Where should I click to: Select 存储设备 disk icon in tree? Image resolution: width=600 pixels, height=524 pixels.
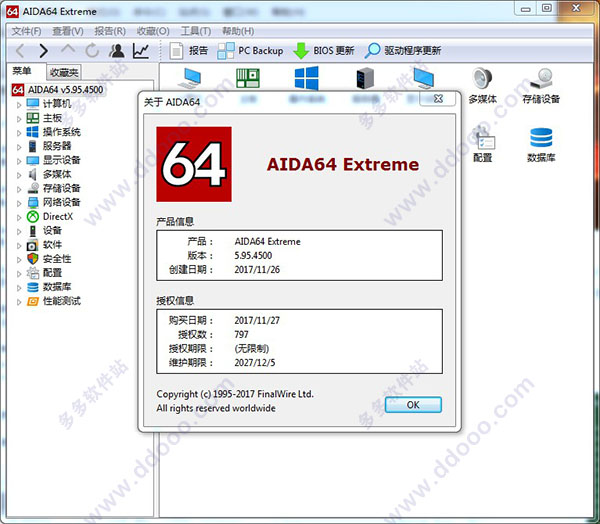tap(33, 188)
